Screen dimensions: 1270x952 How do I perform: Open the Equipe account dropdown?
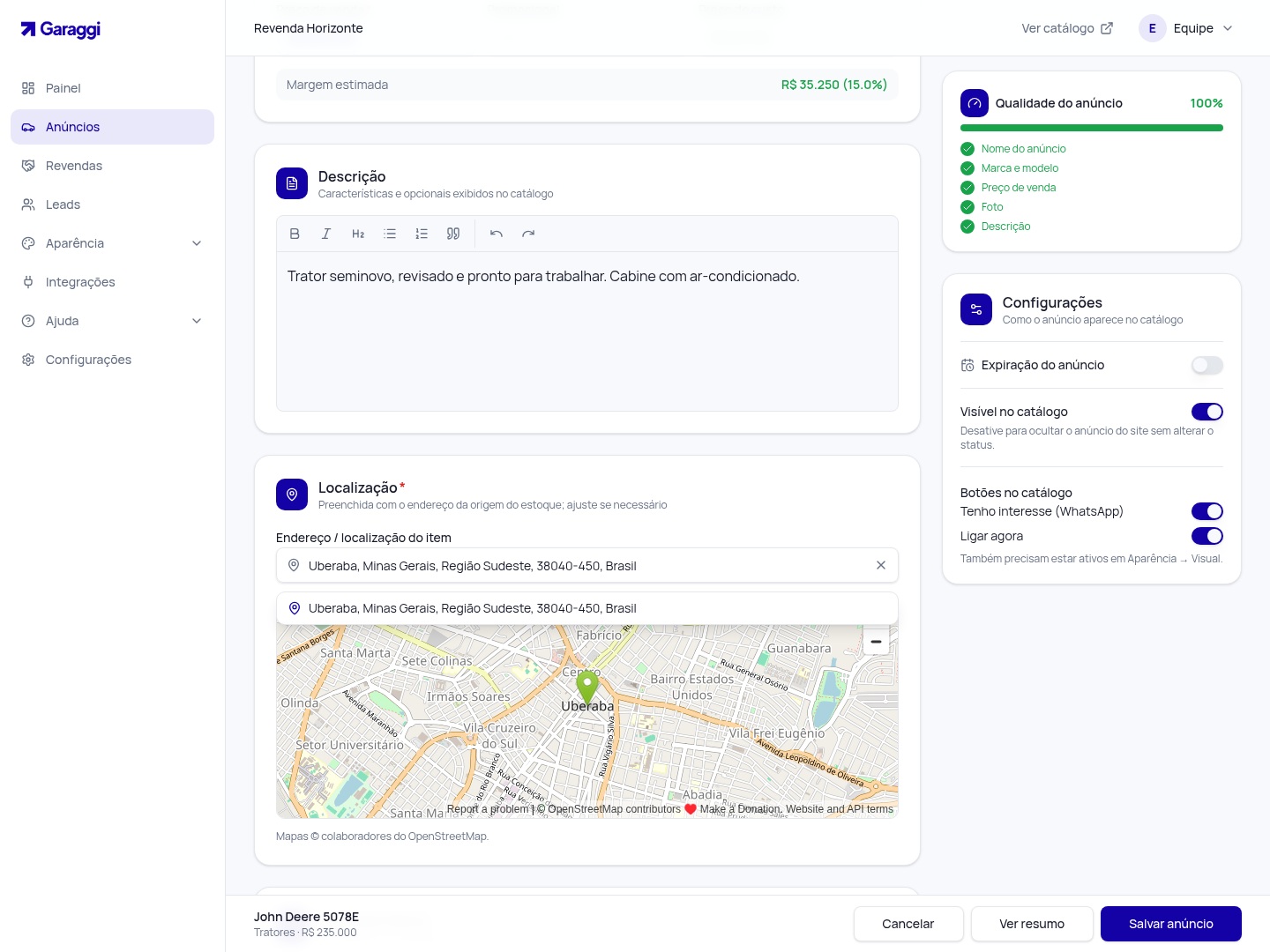[x=1187, y=28]
